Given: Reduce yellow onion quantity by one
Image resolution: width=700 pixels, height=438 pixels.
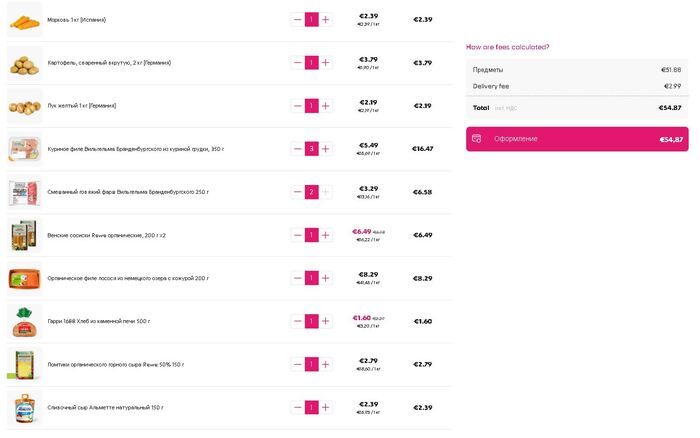Looking at the screenshot, I should coord(297,106).
